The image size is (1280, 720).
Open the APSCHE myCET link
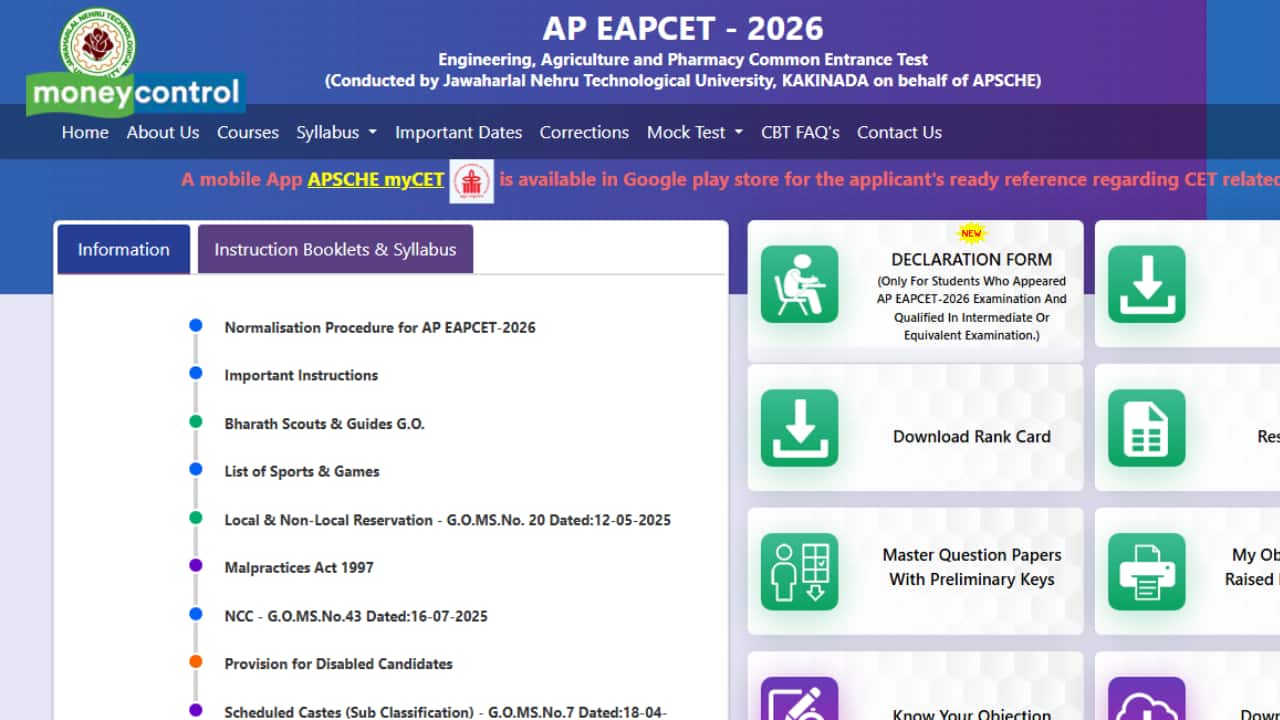[376, 180]
